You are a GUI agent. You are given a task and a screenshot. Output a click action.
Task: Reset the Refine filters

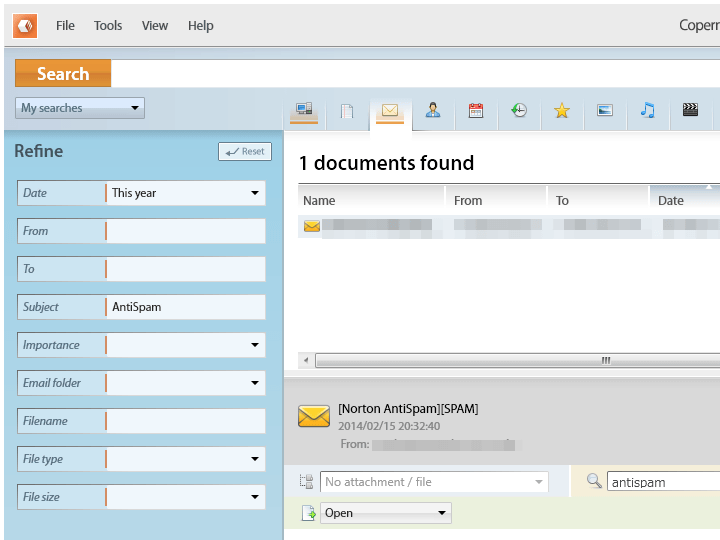click(245, 152)
